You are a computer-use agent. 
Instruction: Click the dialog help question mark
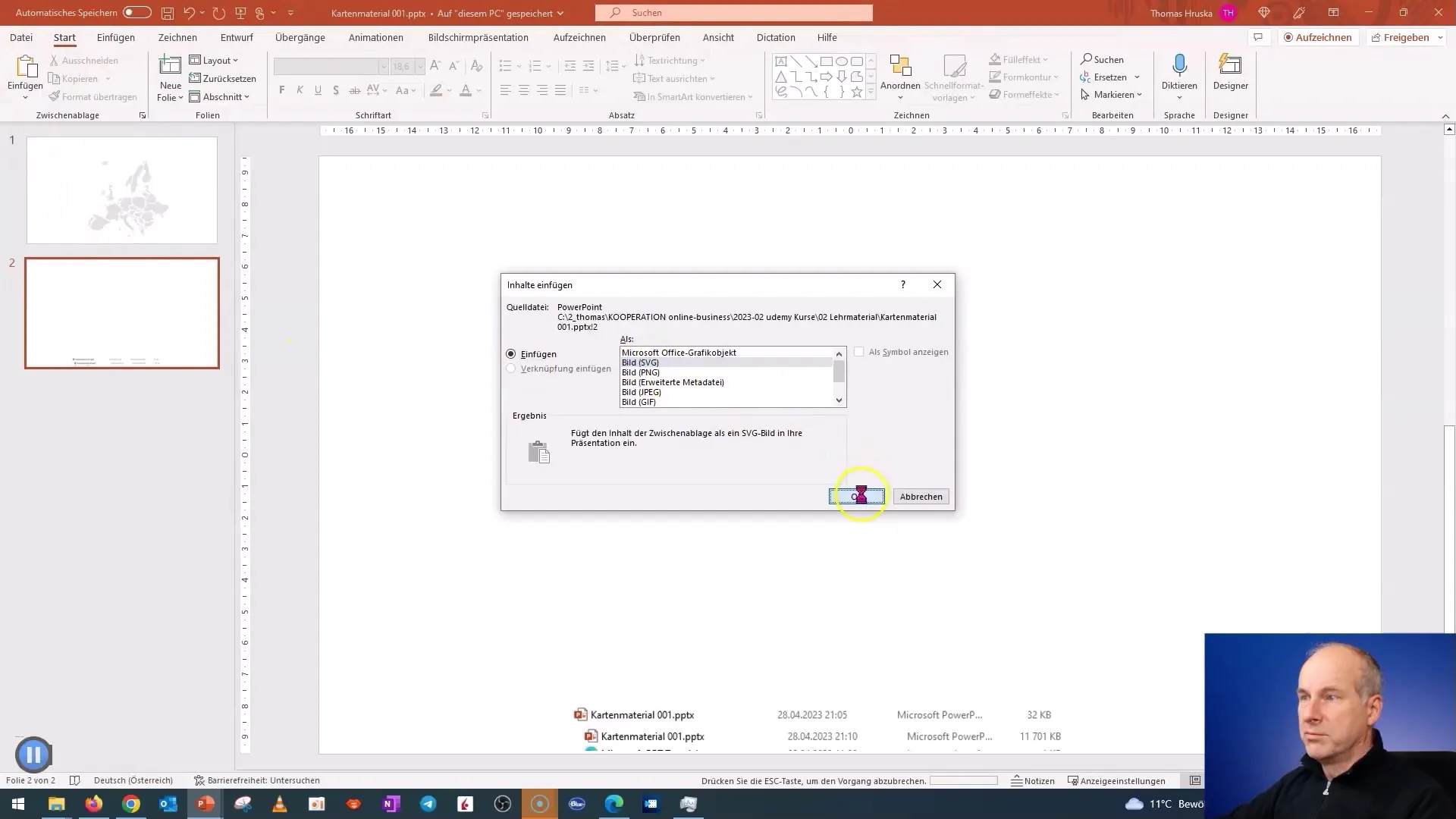[902, 284]
